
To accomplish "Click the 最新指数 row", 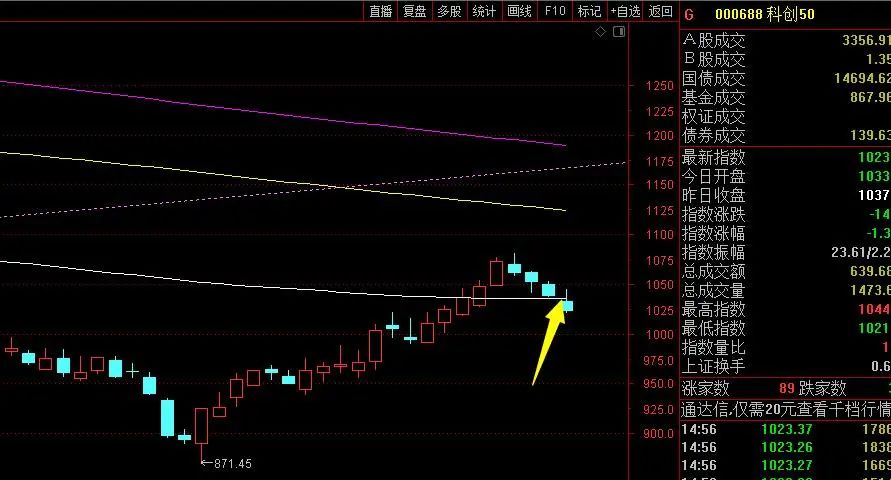I will tap(786, 157).
